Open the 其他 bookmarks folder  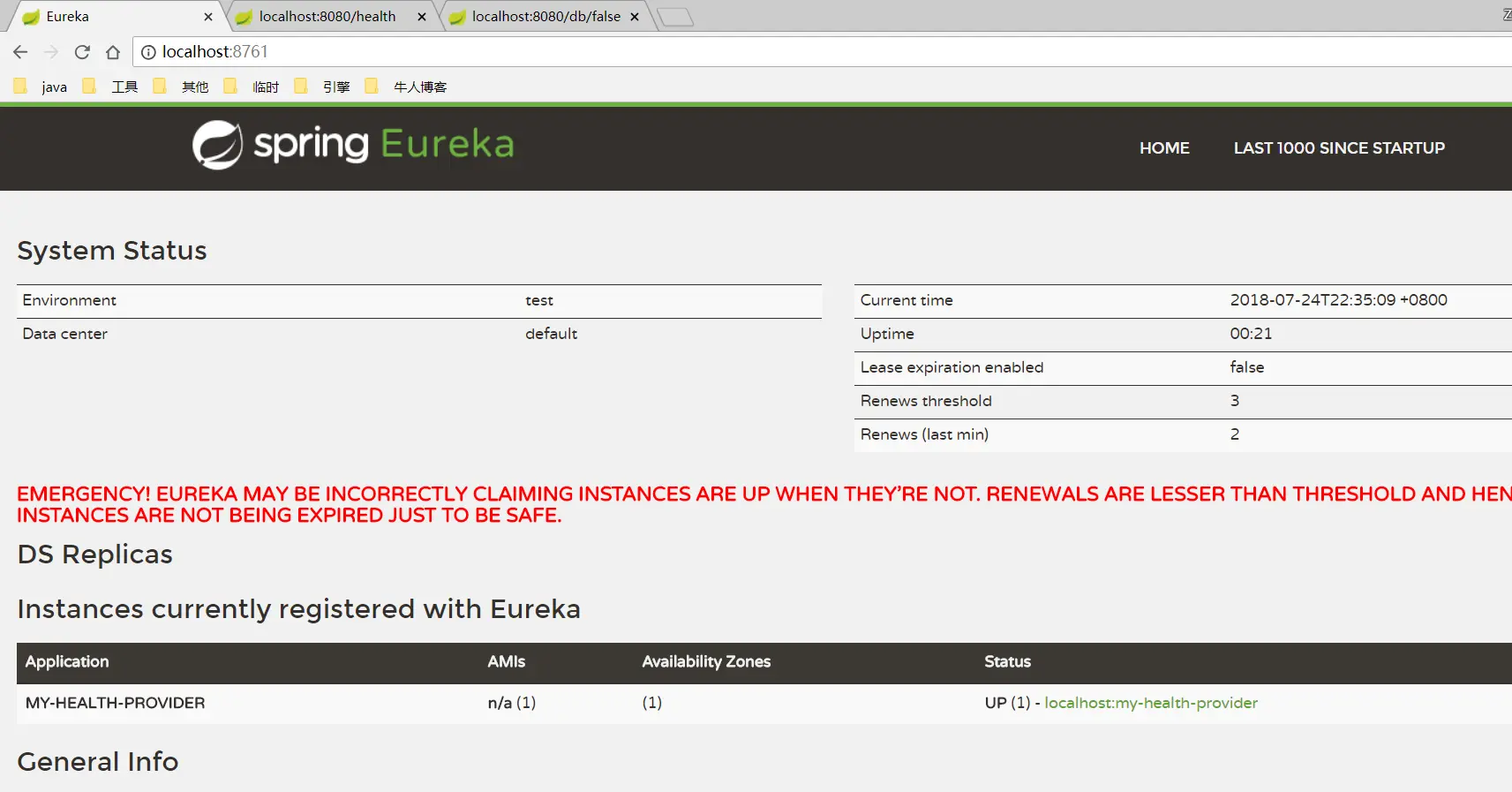point(181,87)
